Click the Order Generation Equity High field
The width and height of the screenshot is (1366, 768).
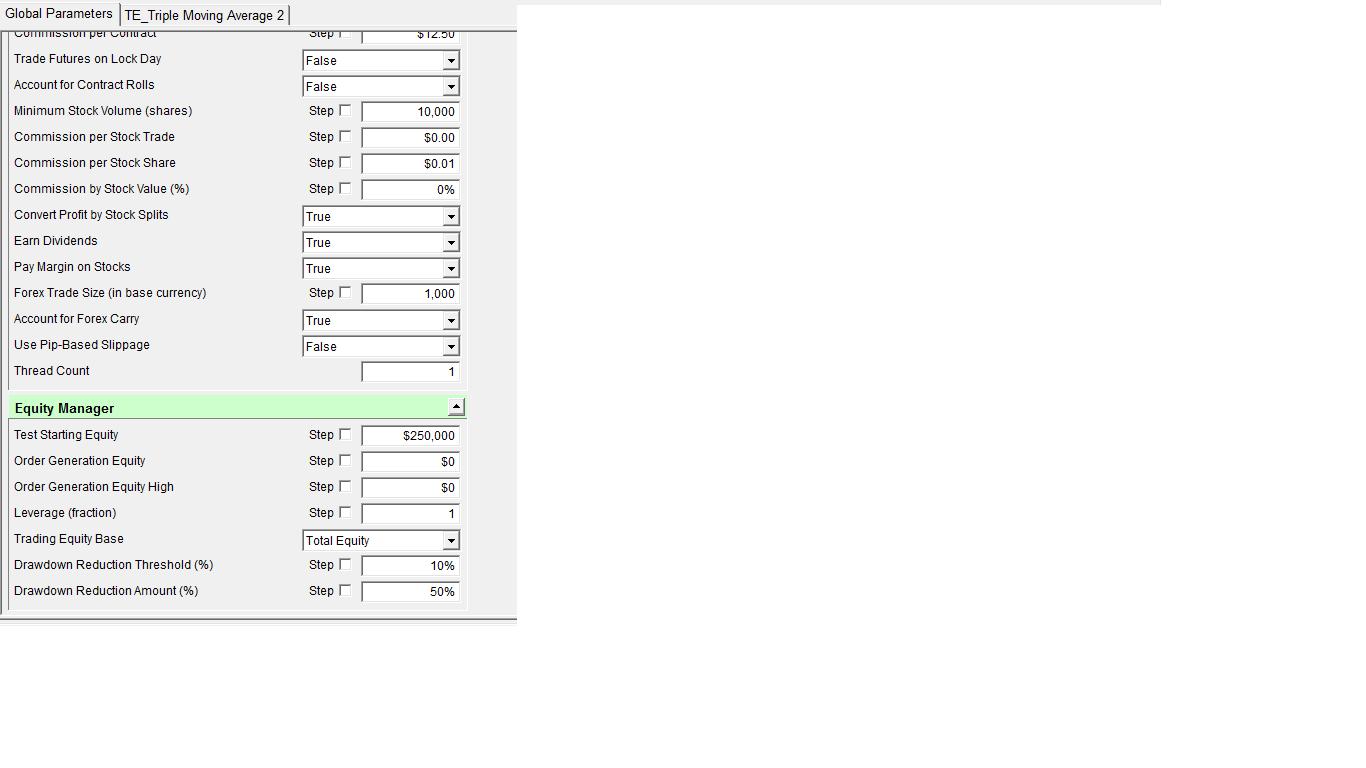coord(410,488)
